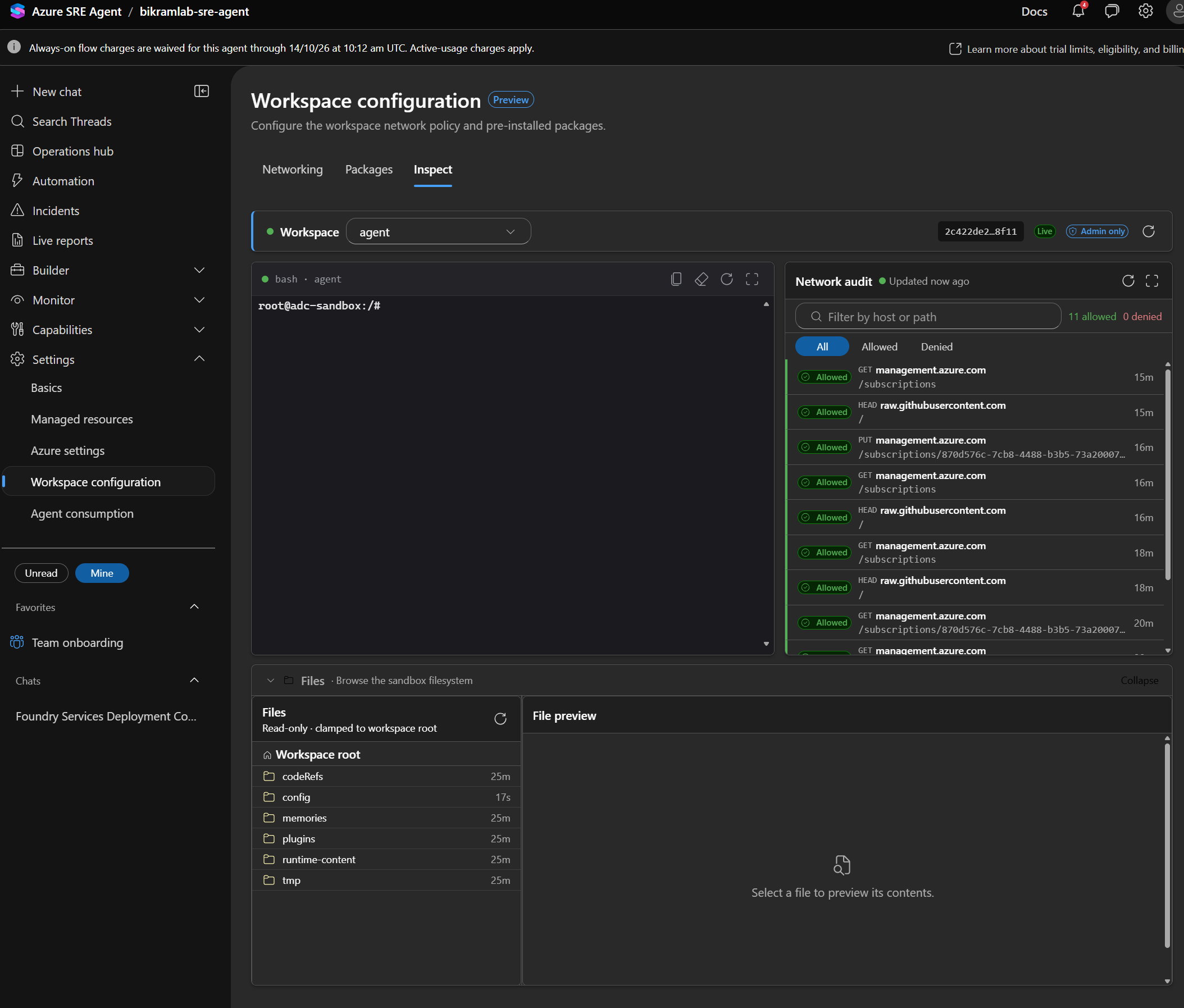Select the Denied audit filter

click(936, 346)
